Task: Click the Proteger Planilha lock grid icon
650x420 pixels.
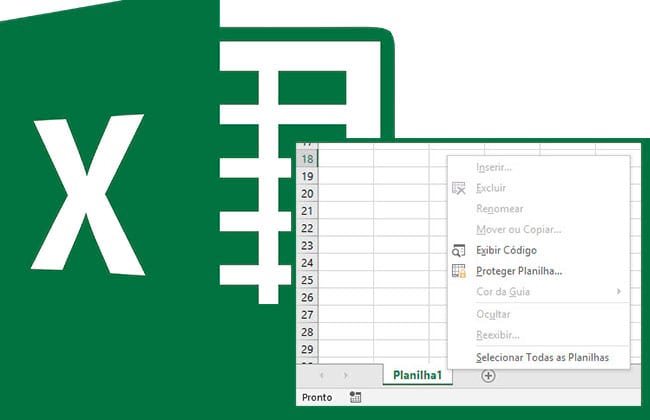Action: click(458, 271)
